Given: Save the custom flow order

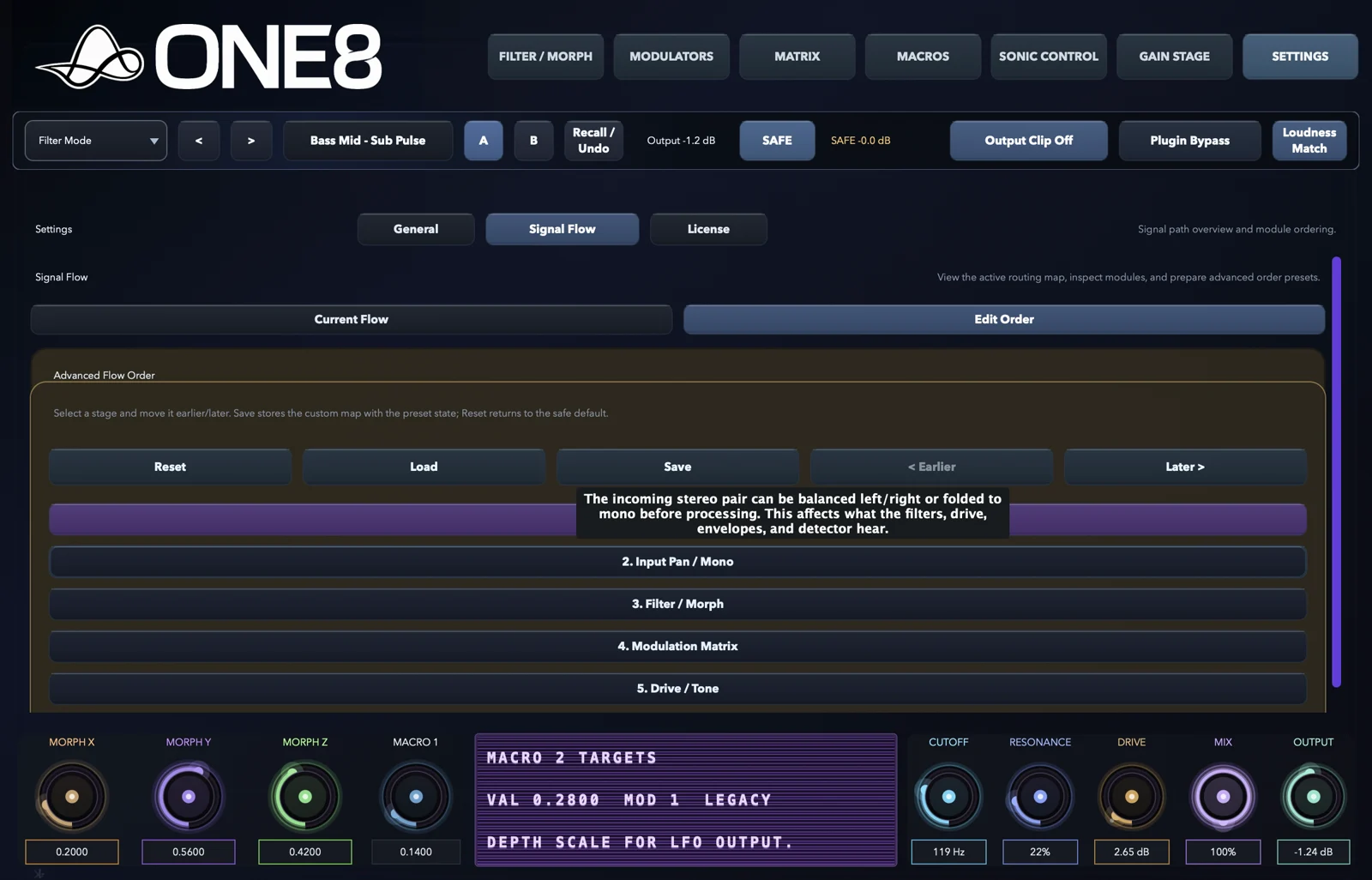Looking at the screenshot, I should 677,467.
